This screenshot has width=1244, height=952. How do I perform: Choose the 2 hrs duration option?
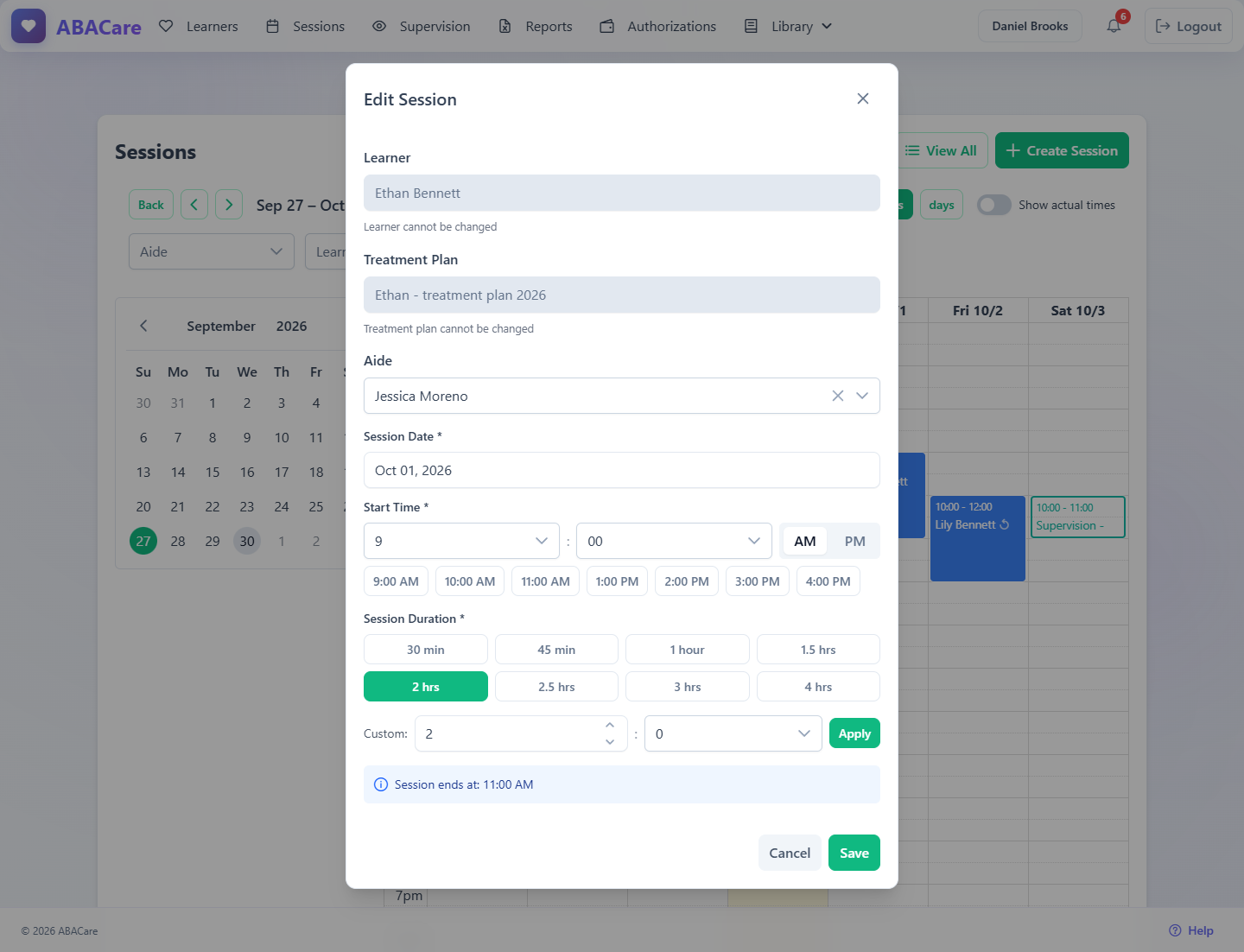pyautogui.click(x=426, y=687)
